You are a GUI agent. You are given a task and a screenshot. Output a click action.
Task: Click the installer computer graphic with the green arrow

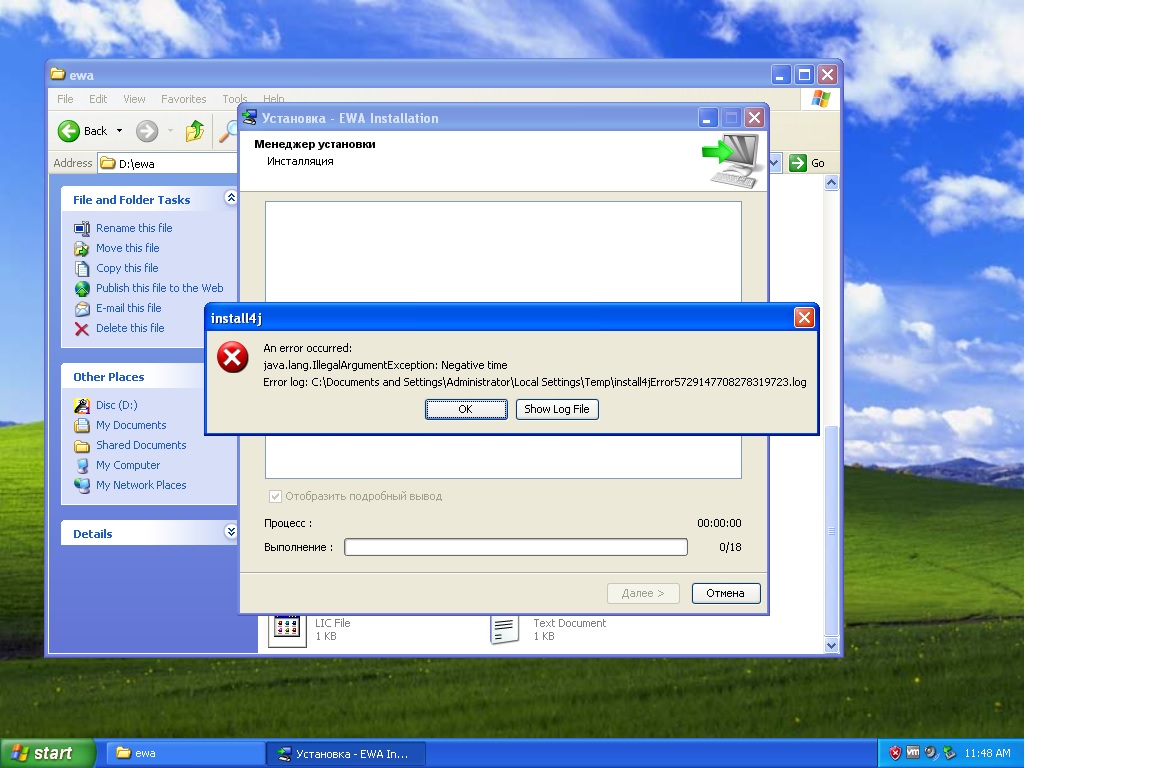click(731, 160)
